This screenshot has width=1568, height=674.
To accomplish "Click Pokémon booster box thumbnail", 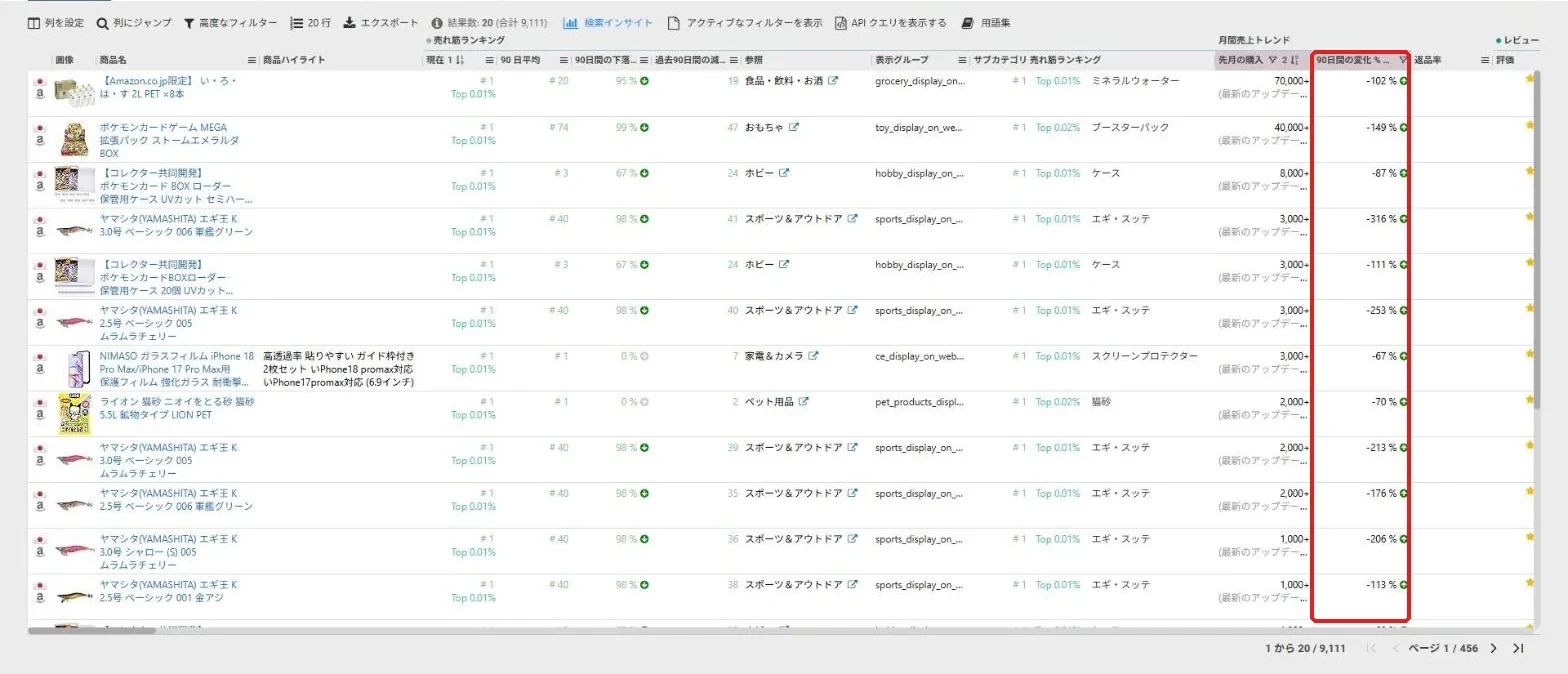I will [75, 139].
